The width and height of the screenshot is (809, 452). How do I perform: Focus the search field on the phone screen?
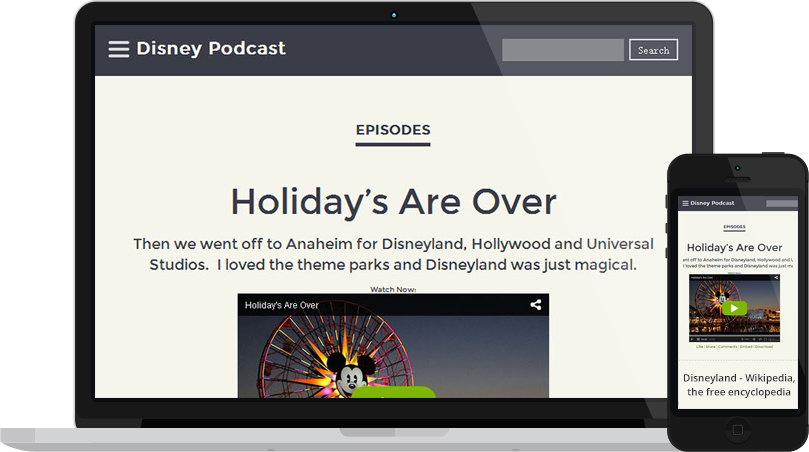coord(782,203)
